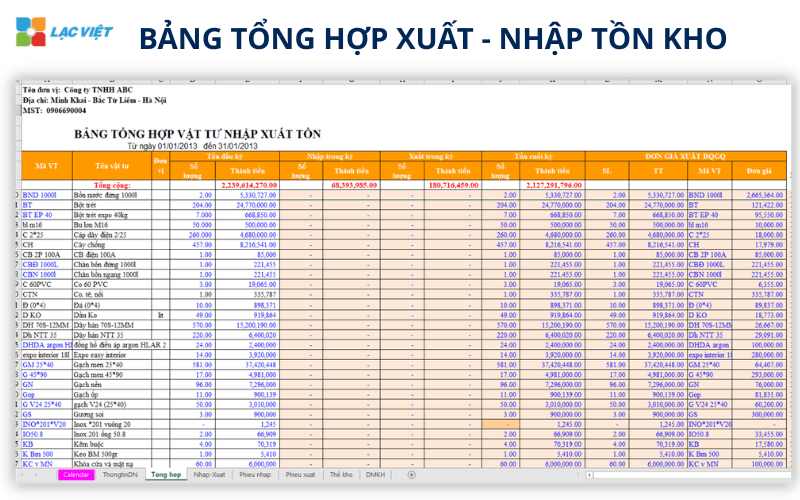Screen dimensions: 800x500
Task: Click the red 'Tổng cộng:' cell
Action: tap(112, 185)
